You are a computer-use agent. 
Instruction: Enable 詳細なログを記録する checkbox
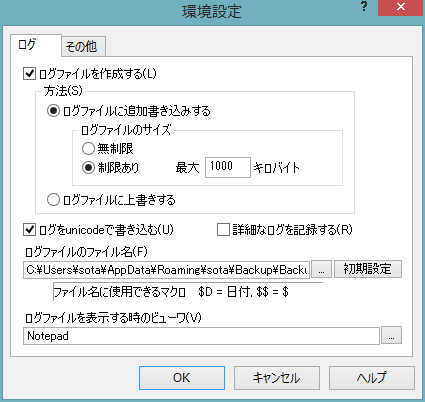coord(223,230)
